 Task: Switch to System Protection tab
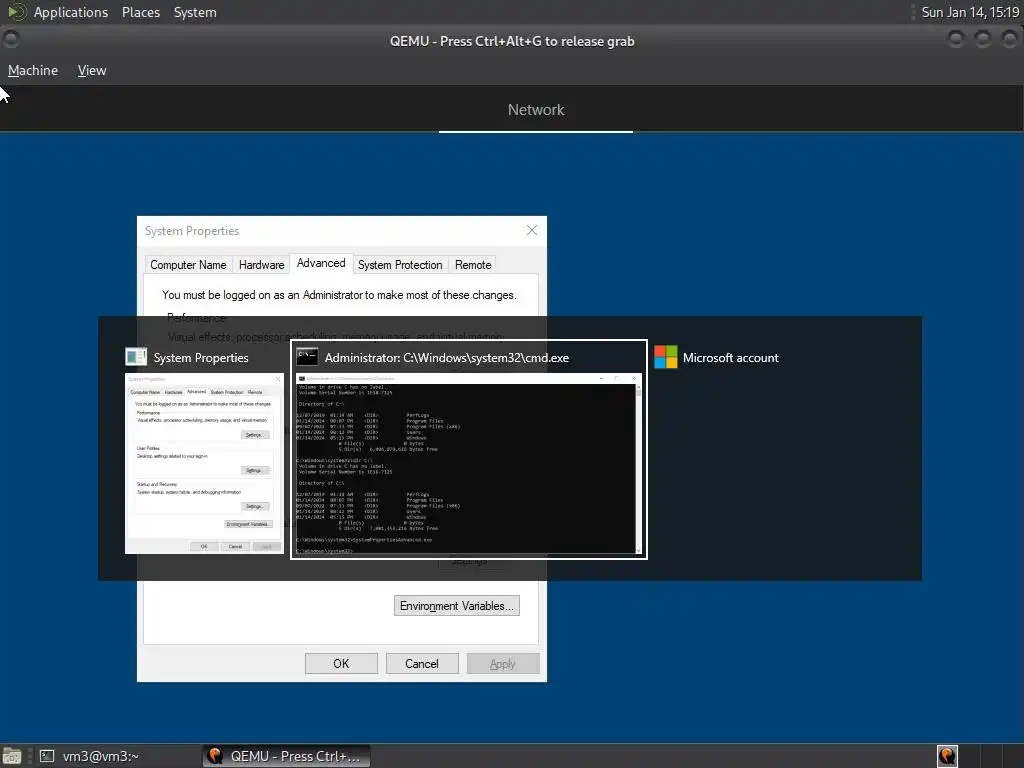[x=400, y=264]
